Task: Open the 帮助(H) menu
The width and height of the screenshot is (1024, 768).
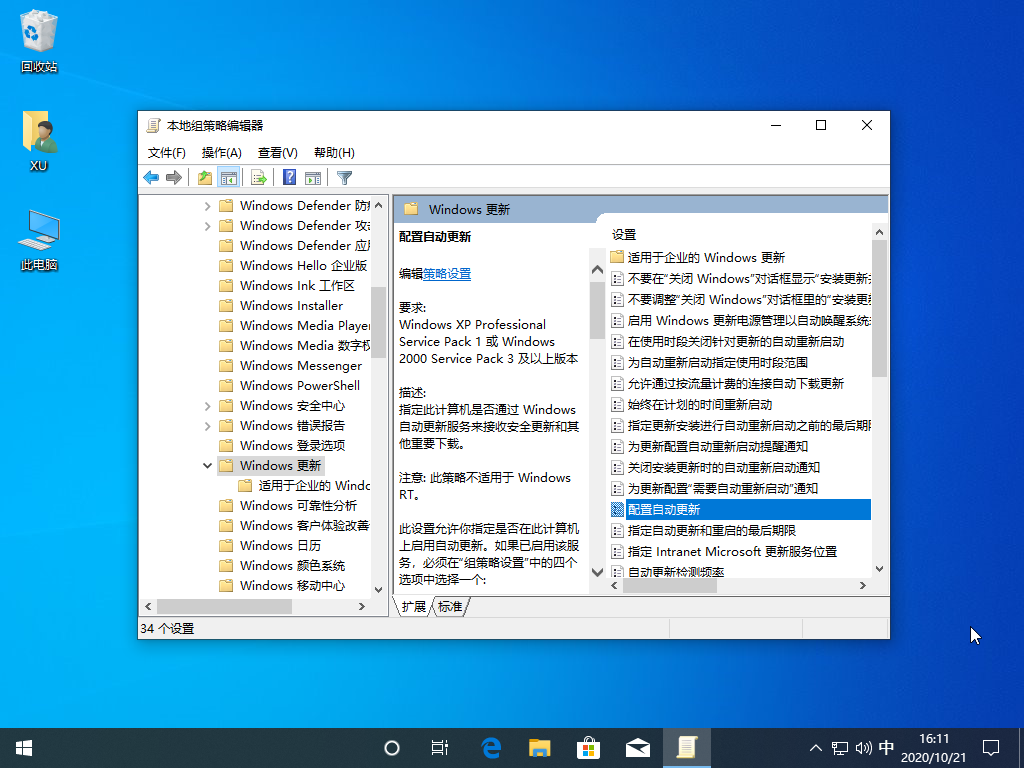Action: [334, 153]
